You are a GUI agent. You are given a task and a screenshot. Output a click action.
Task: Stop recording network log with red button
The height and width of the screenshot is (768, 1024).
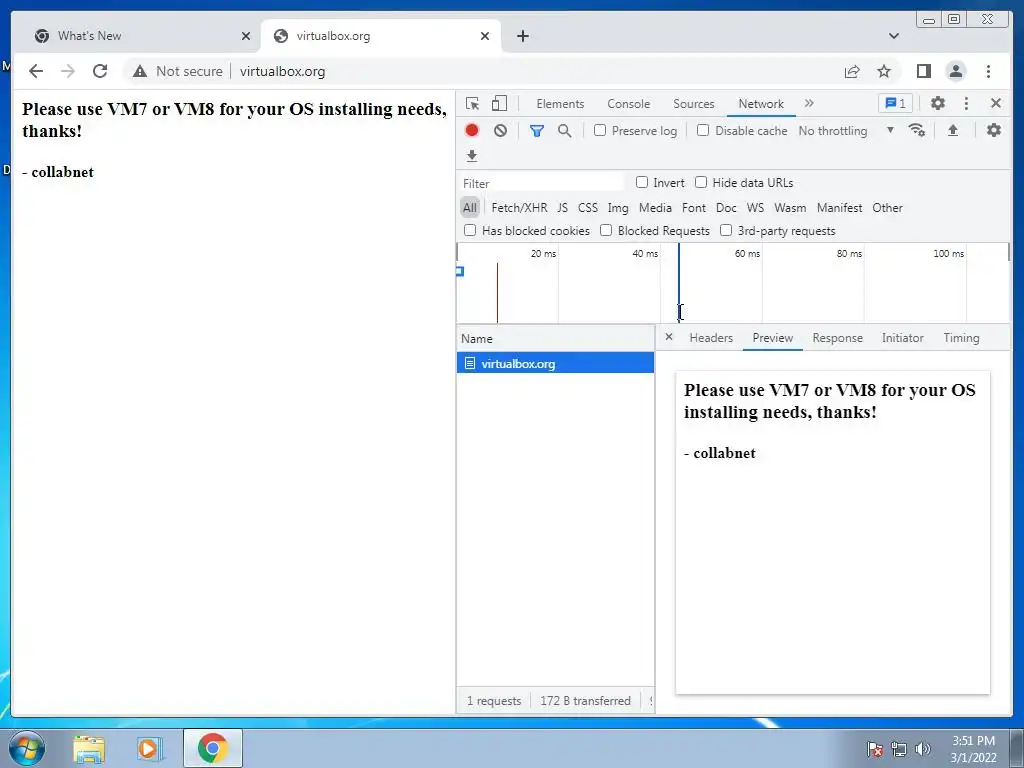[472, 131]
